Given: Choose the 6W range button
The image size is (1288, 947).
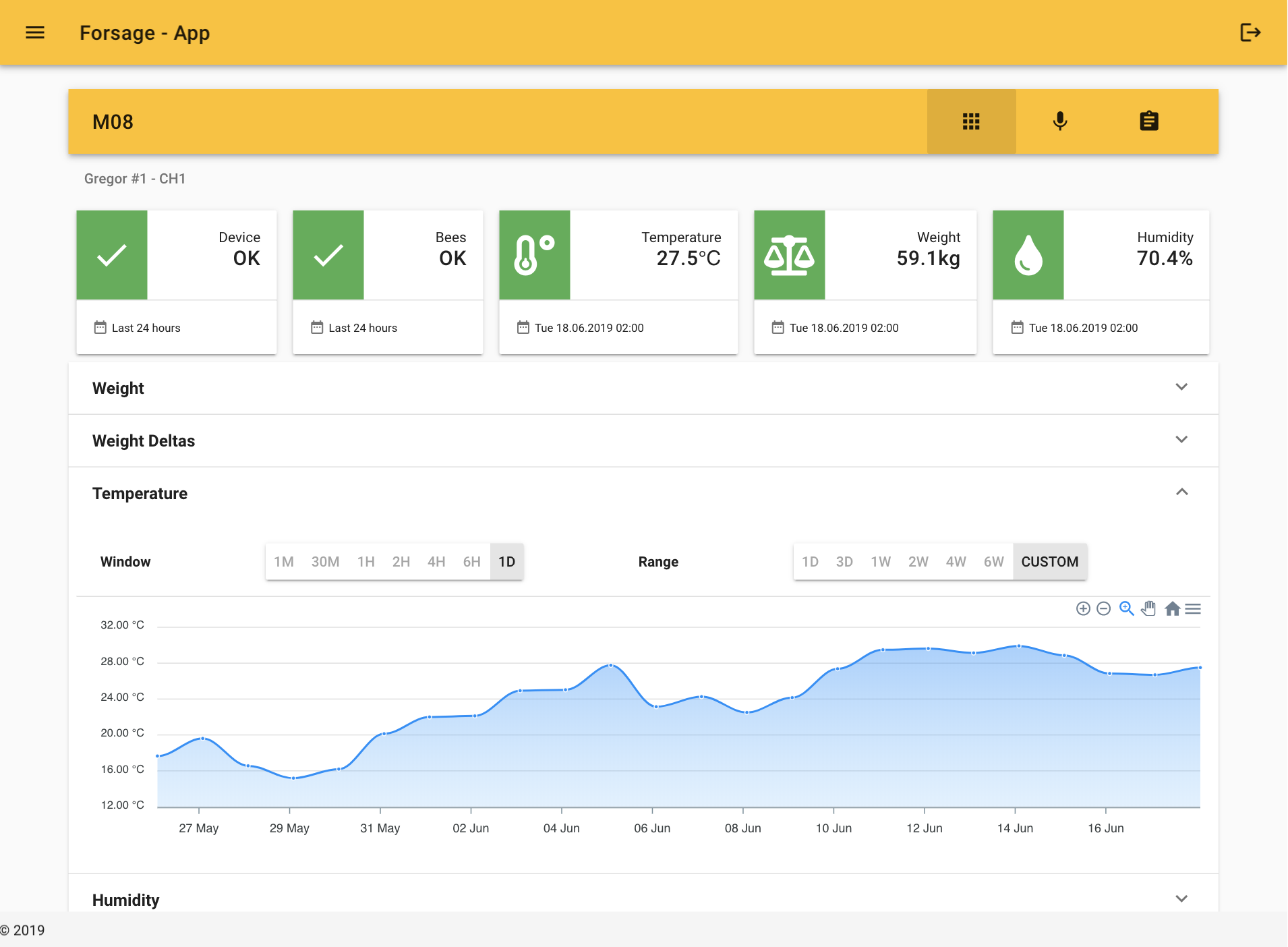Looking at the screenshot, I should (993, 562).
